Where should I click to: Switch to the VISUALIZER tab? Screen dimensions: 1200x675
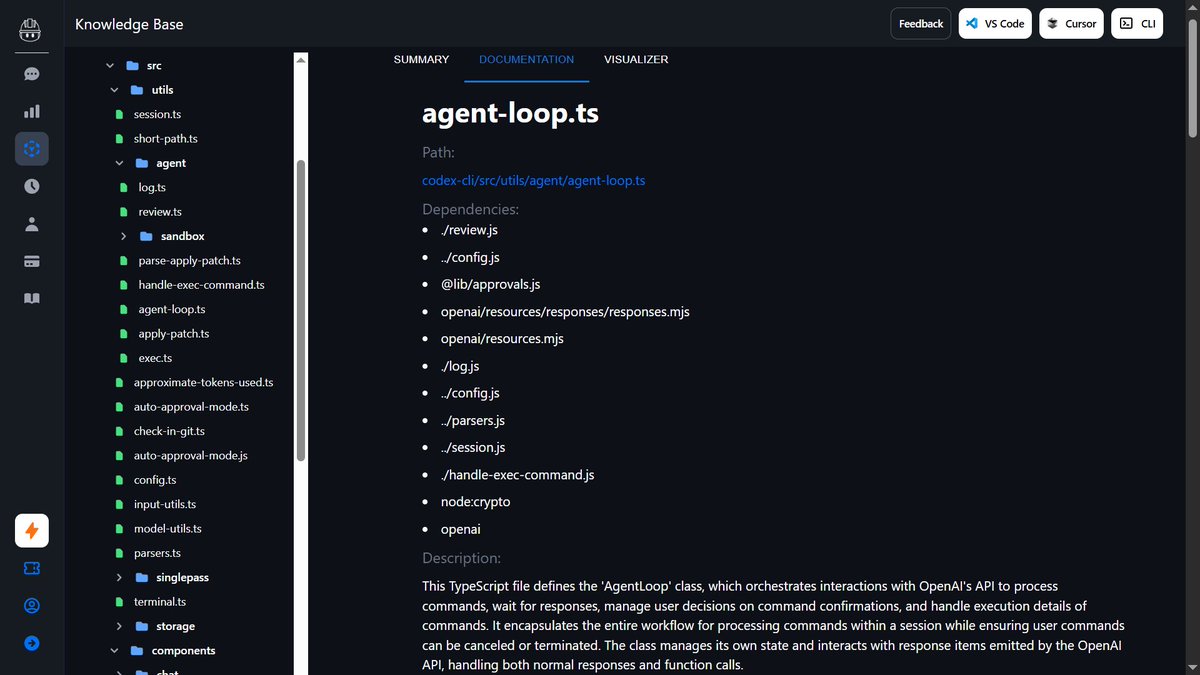[x=636, y=59]
